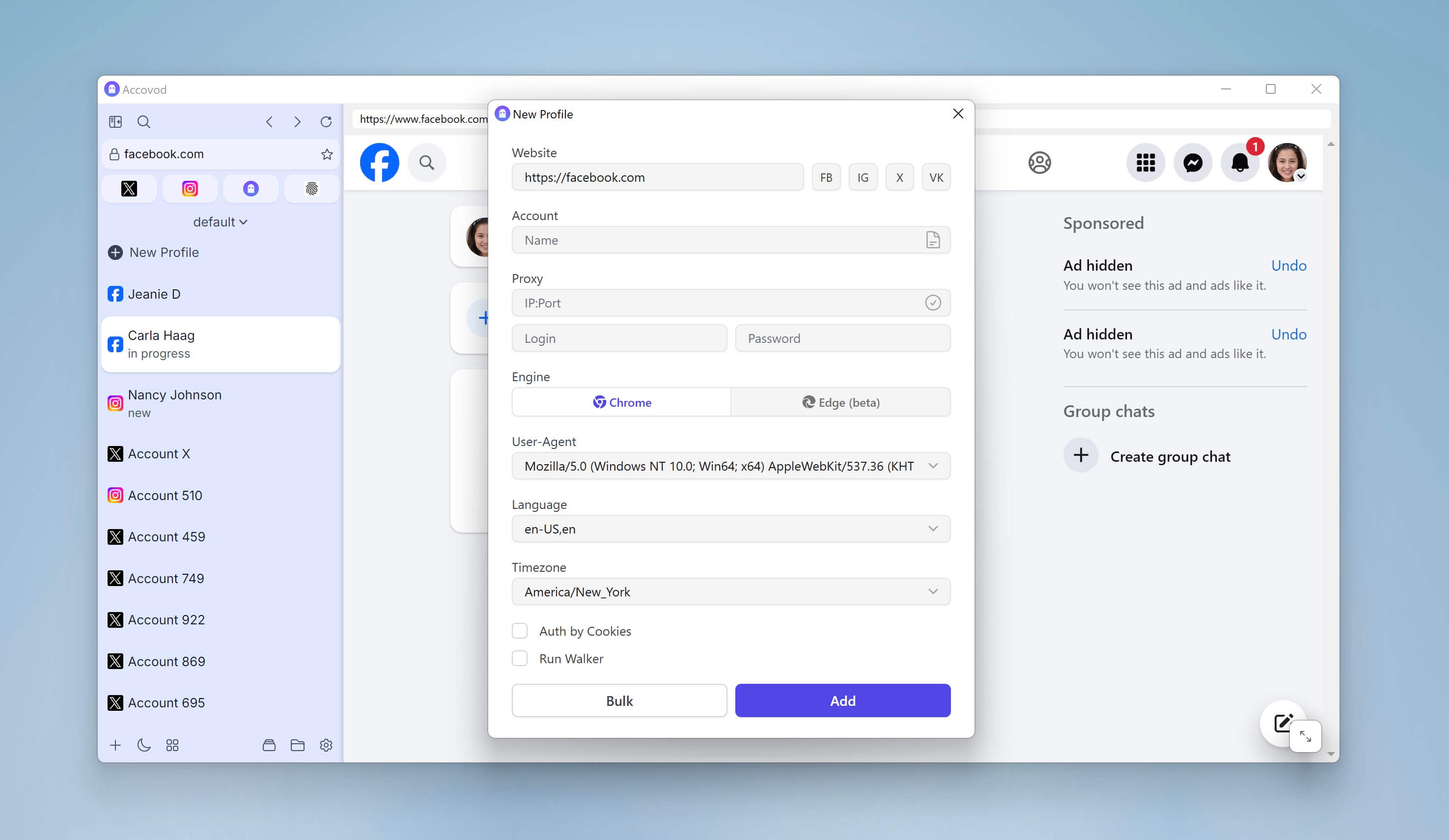Click the proxy IP:Port input field

click(719, 303)
